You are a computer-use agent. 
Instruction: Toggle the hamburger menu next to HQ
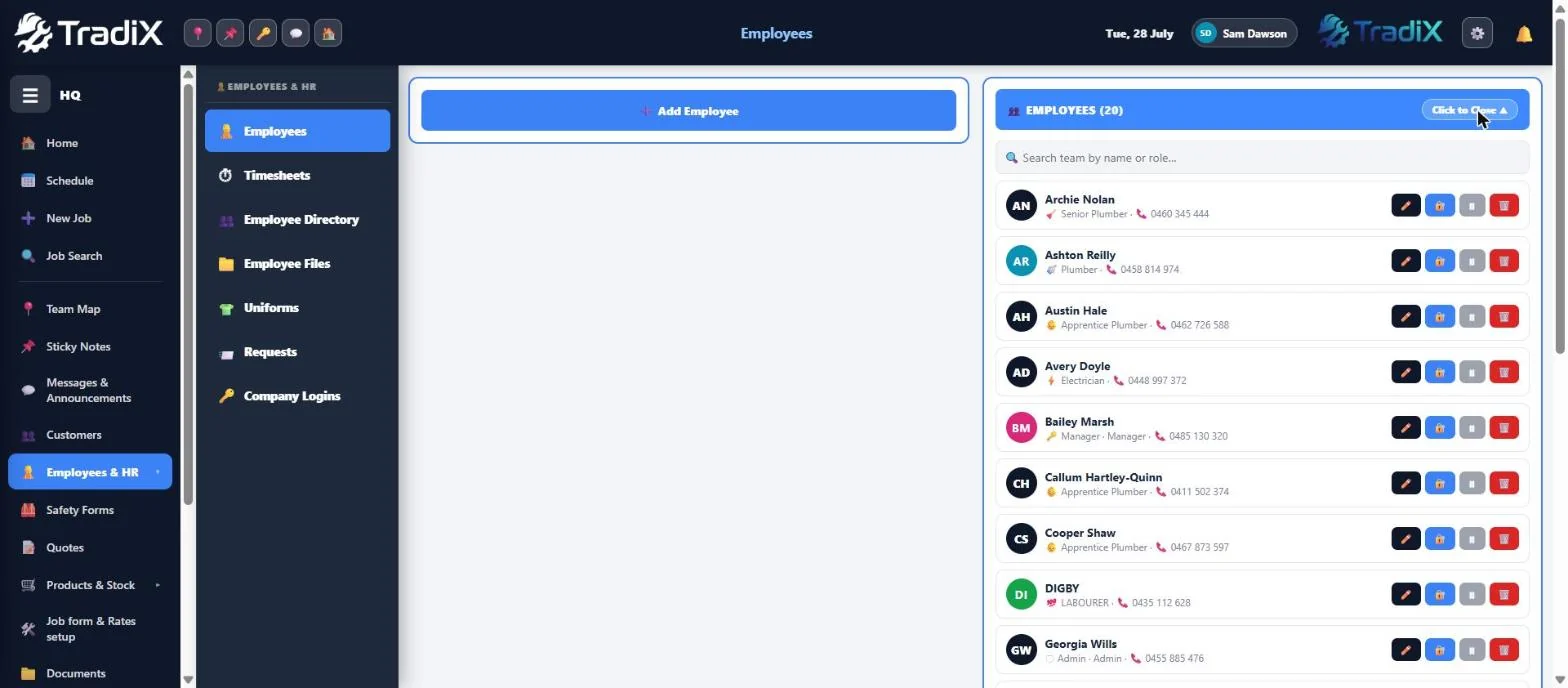pos(30,95)
